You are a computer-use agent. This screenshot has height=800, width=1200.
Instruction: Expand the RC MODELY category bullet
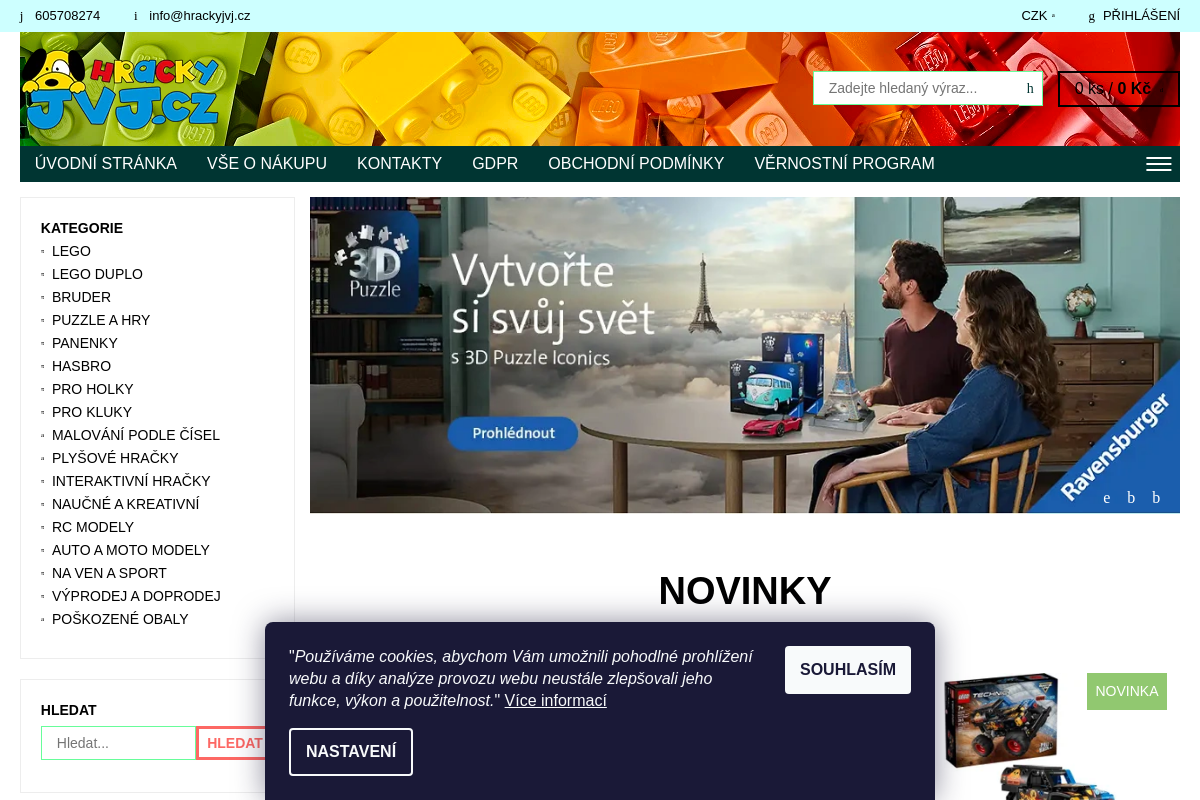pyautogui.click(x=43, y=528)
